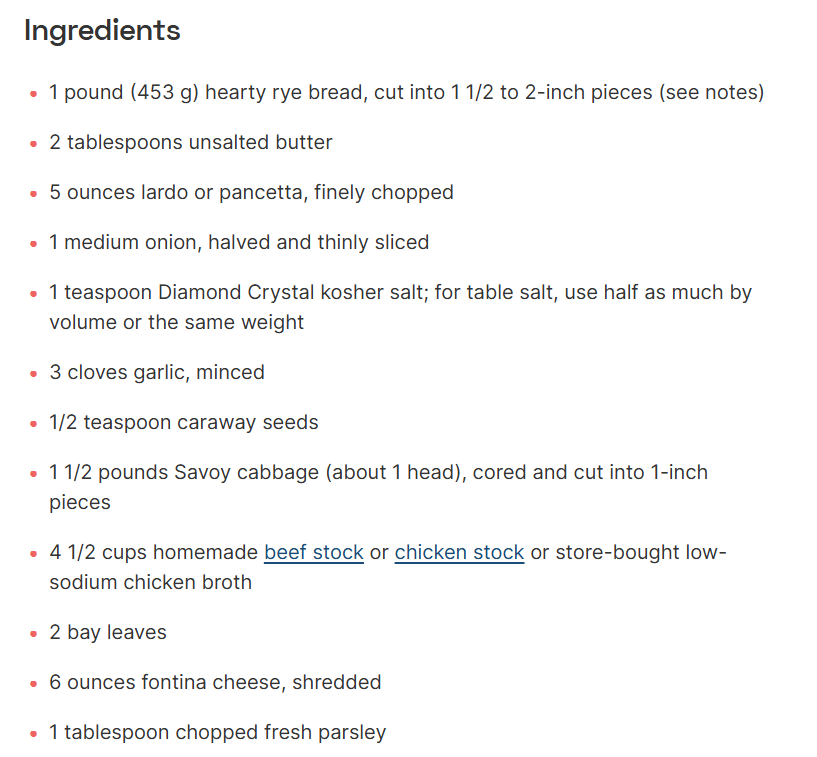Image resolution: width=817 pixels, height=757 pixels.
Task: Open the beef stock link
Action: click(x=314, y=552)
